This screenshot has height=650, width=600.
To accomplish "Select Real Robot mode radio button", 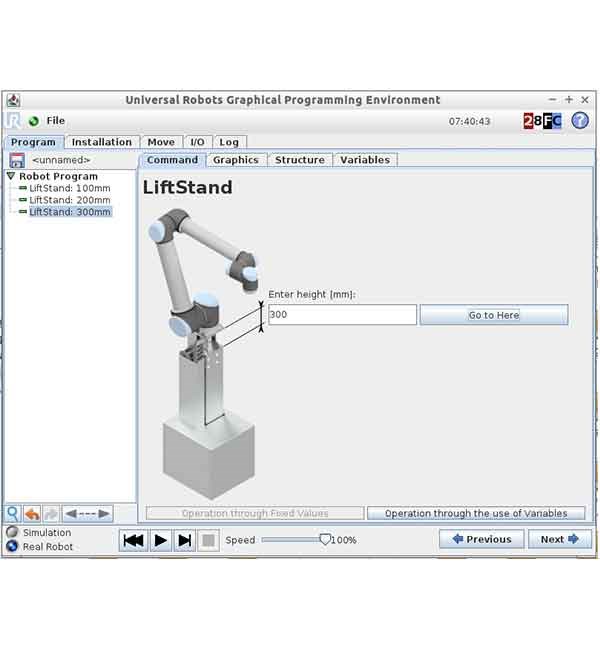I will 12,546.
